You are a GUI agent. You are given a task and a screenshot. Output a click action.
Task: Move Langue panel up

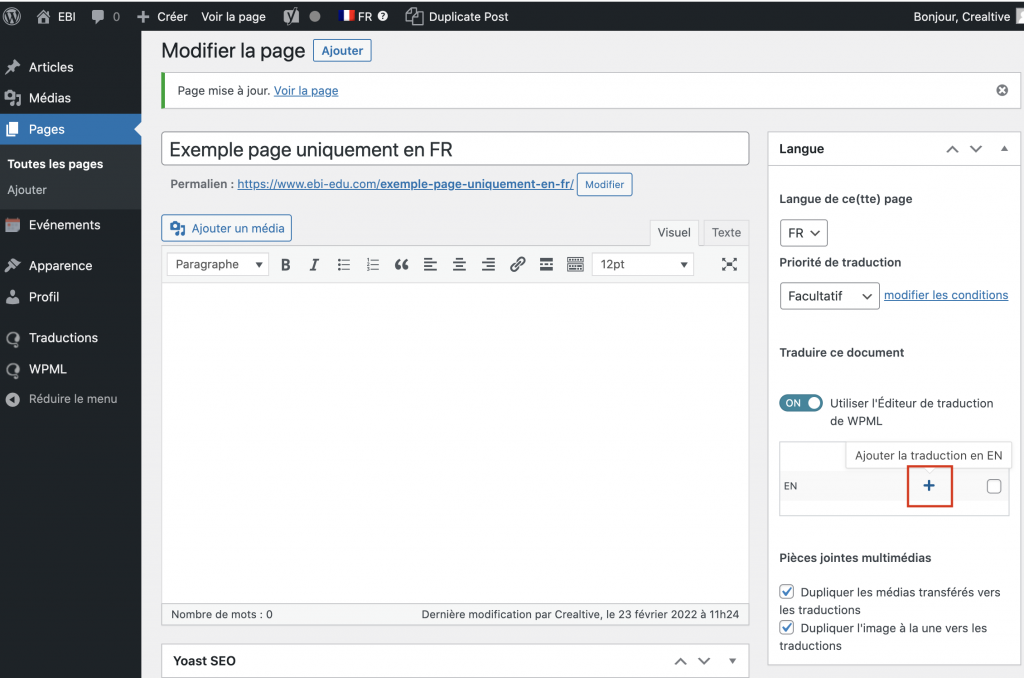(952, 149)
